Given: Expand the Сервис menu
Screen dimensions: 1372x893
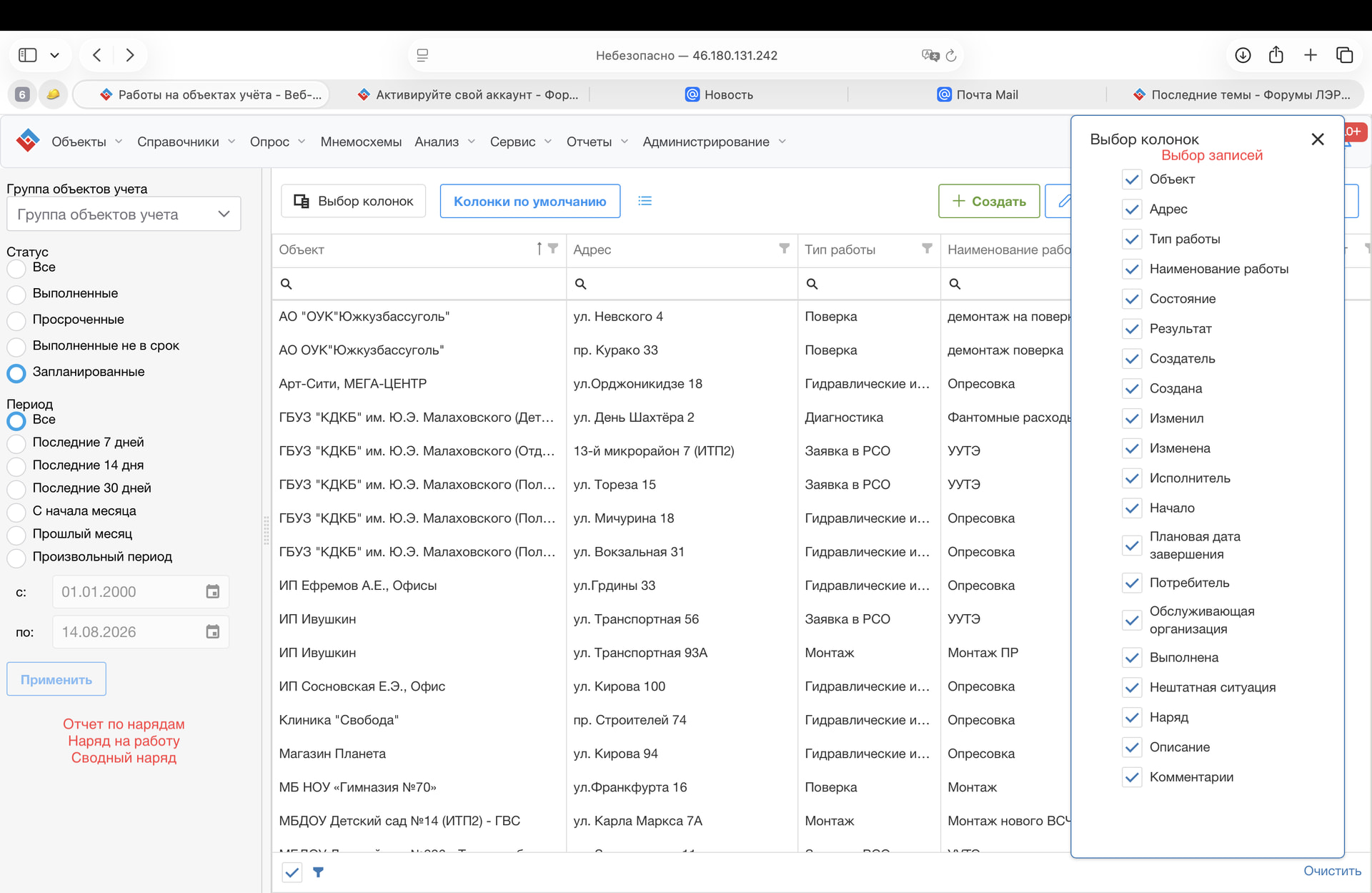Looking at the screenshot, I should coord(521,142).
